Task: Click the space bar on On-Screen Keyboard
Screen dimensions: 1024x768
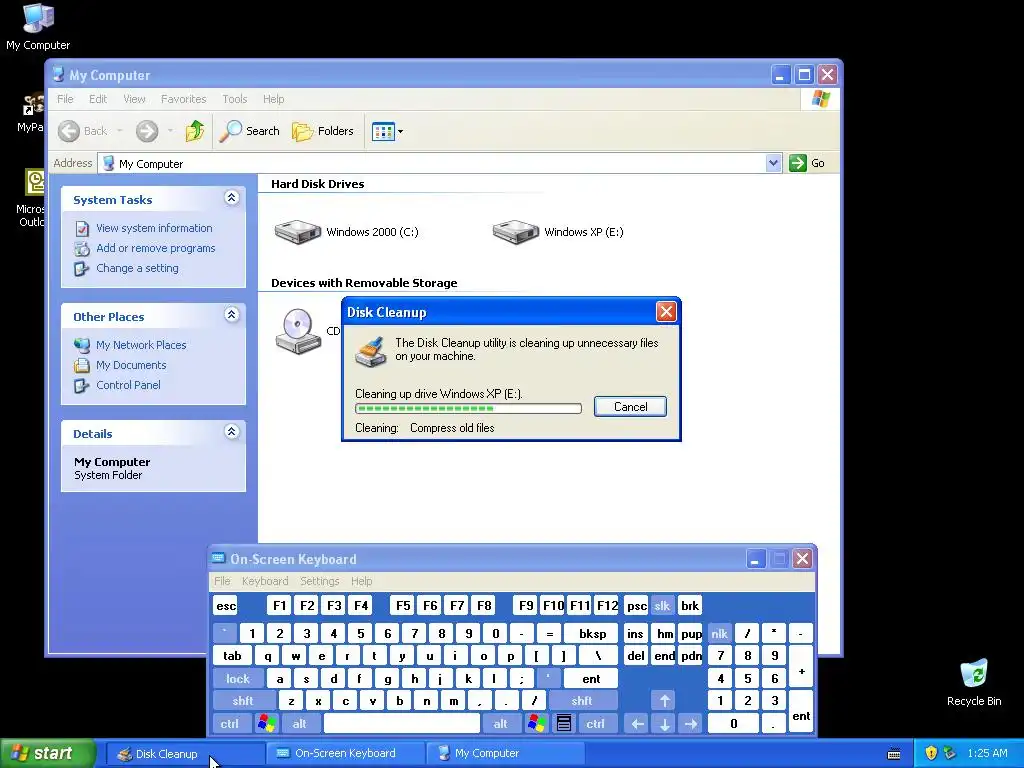Action: (x=402, y=724)
